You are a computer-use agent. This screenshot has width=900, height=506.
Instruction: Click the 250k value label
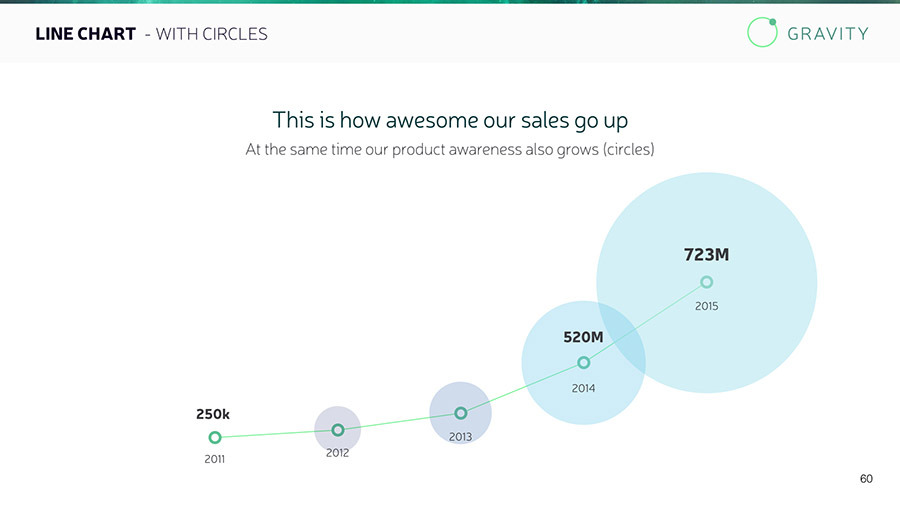coord(213,413)
